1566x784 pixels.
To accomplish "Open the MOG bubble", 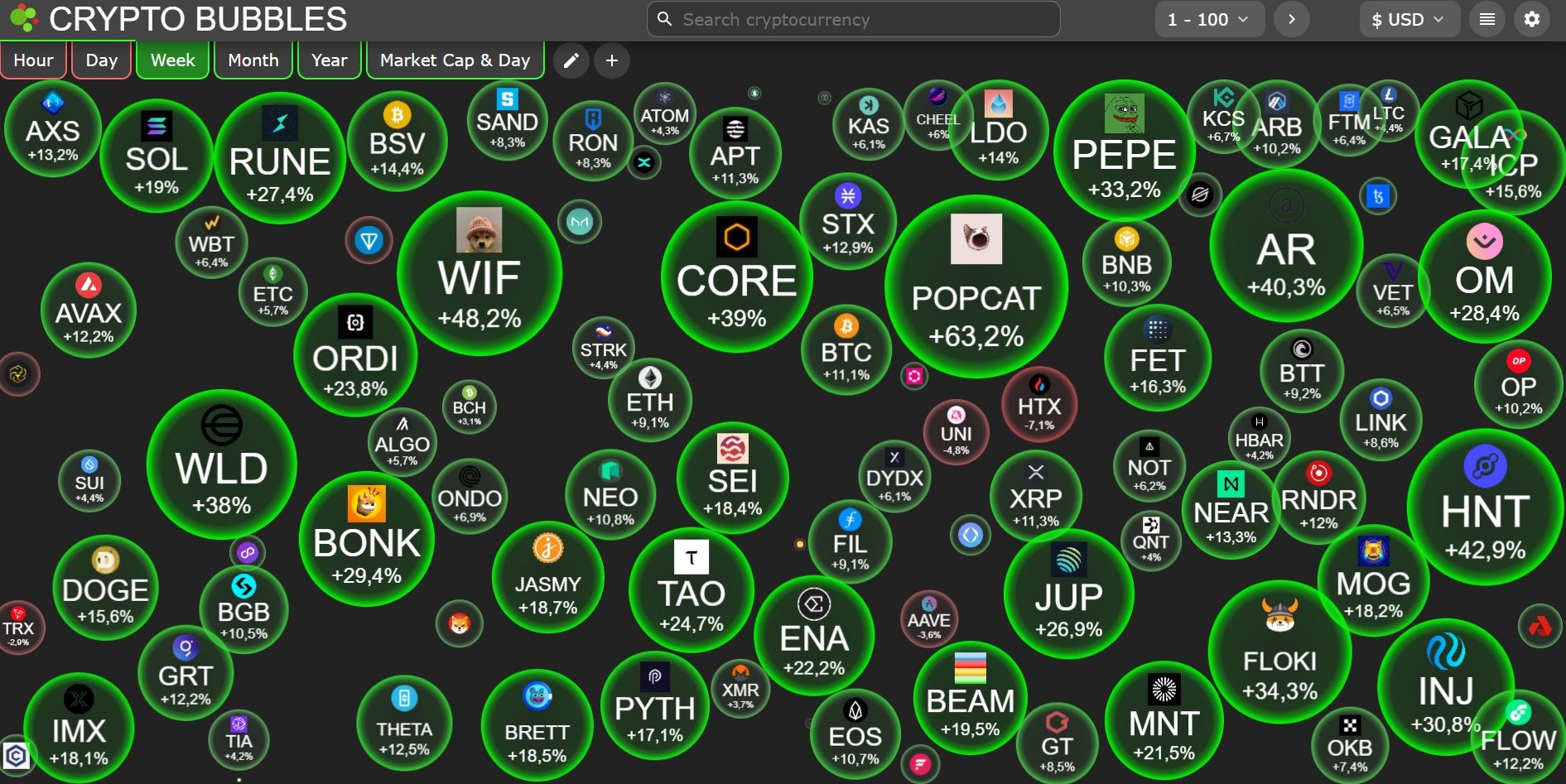I will tap(1373, 580).
